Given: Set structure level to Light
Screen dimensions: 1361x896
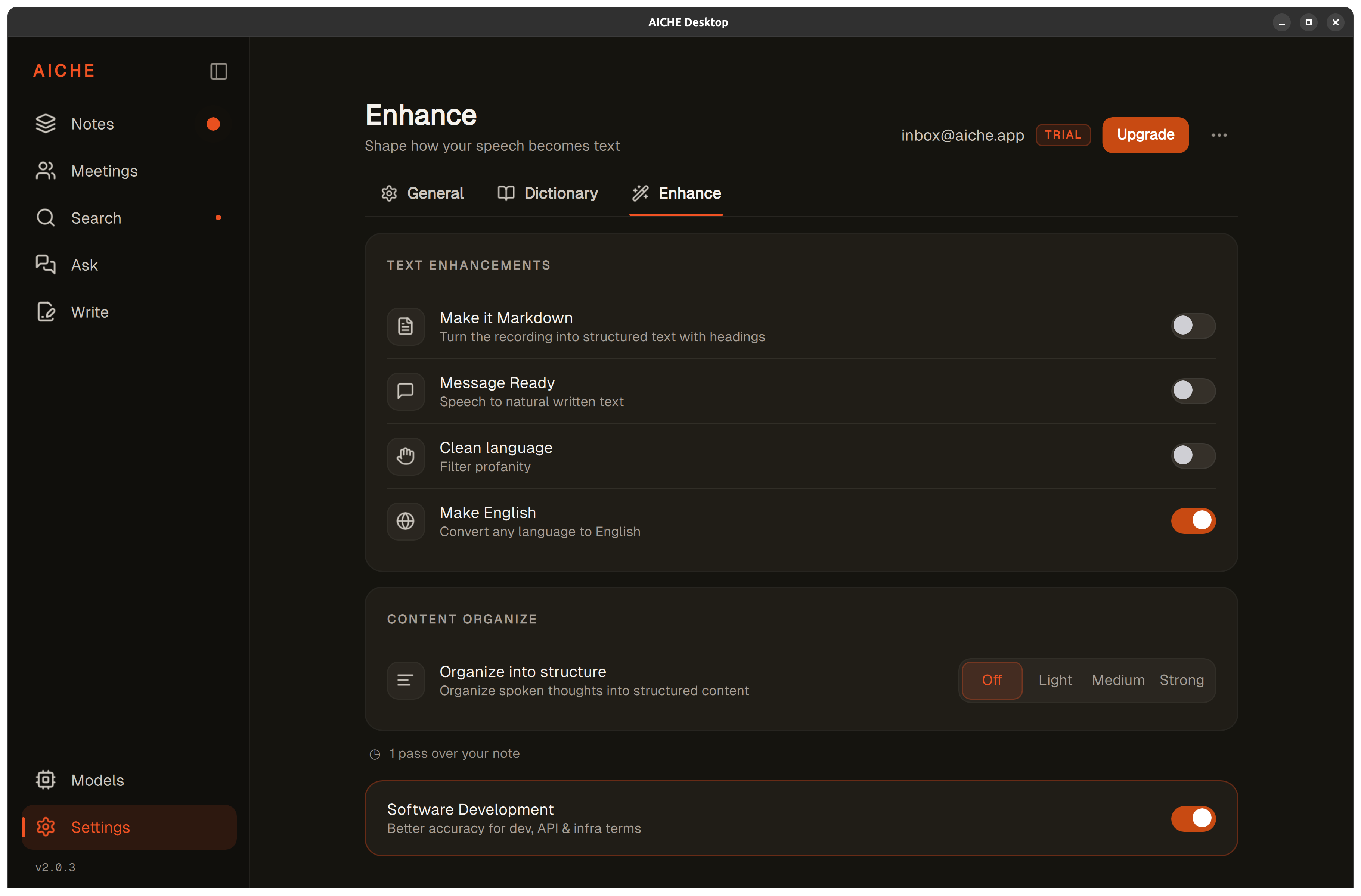Looking at the screenshot, I should point(1055,680).
